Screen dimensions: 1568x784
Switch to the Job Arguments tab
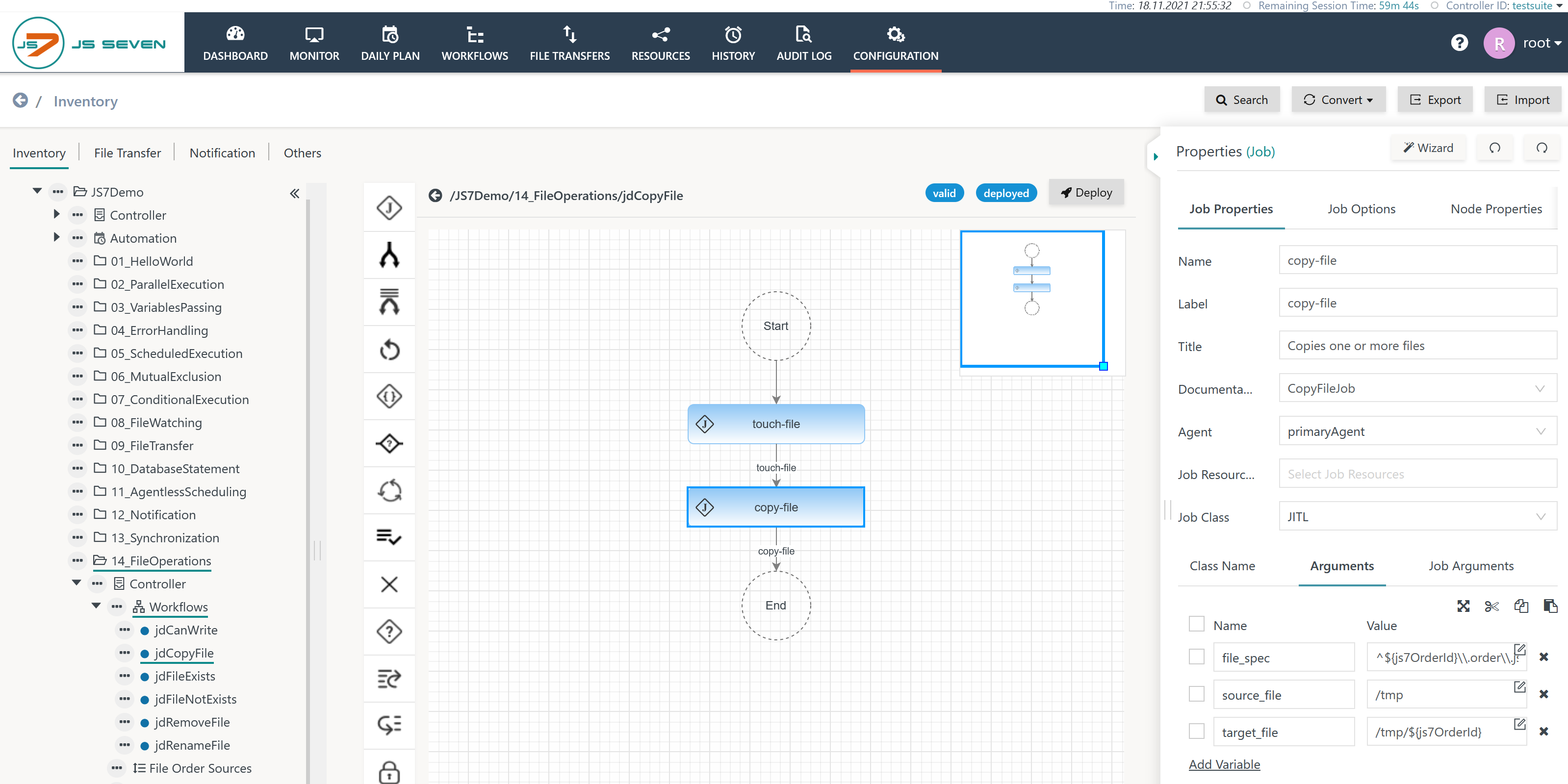click(1470, 566)
